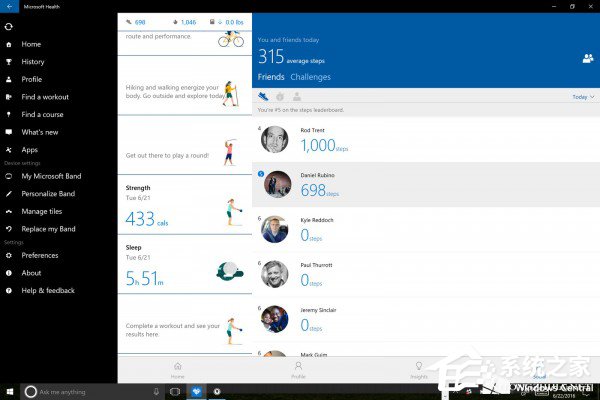Open Paul Thurrott's leaderboard entry
Image resolution: width=600 pixels, height=400 pixels.
pyautogui.click(x=426, y=274)
